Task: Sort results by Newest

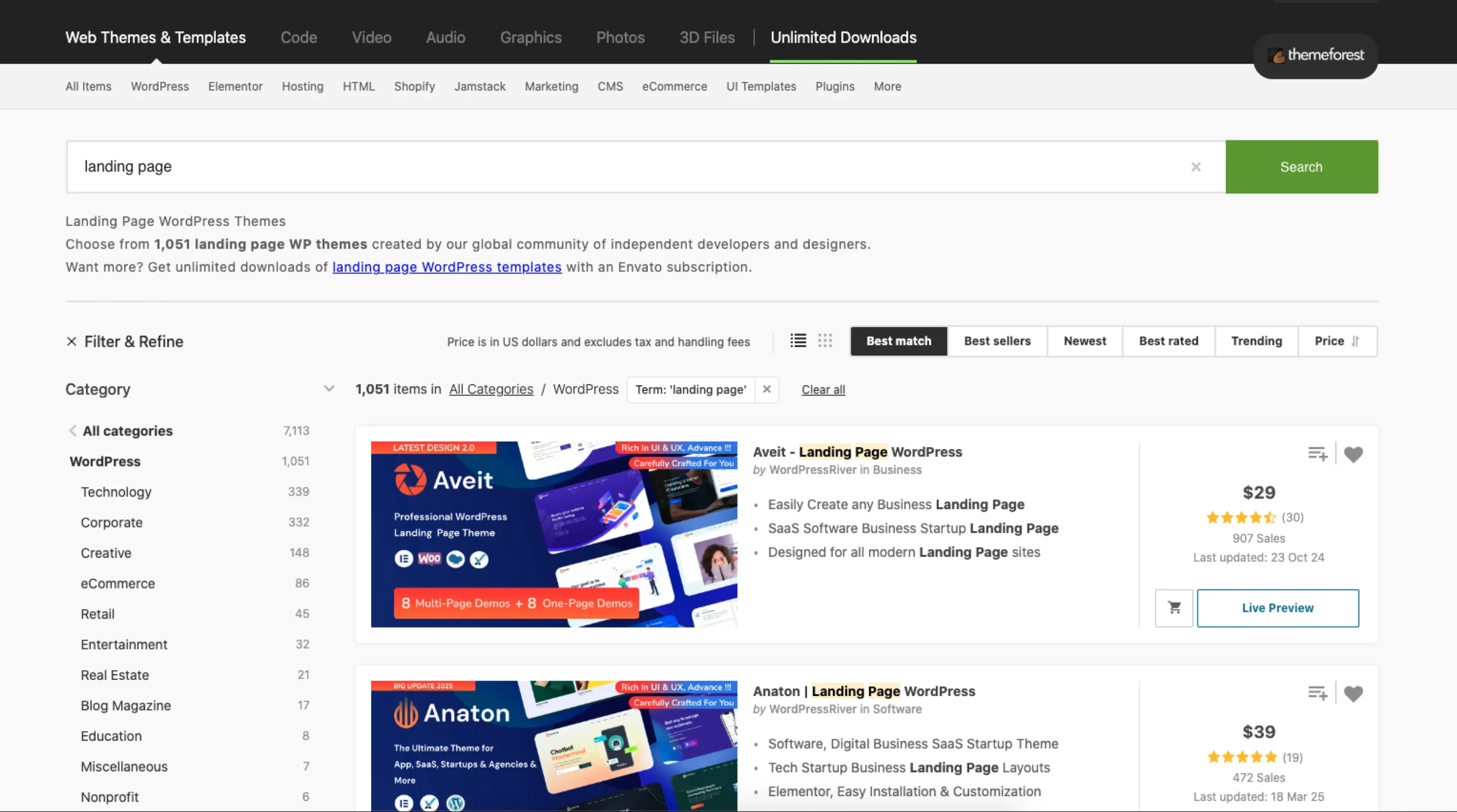Action: [x=1085, y=341]
